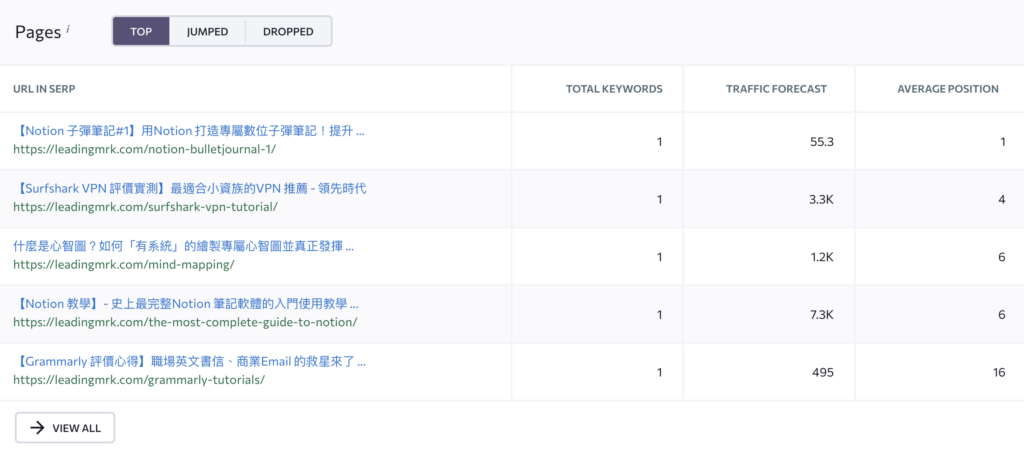Sort by AVERAGE POSITION column header
The height and width of the screenshot is (449, 1024).
pos(948,89)
